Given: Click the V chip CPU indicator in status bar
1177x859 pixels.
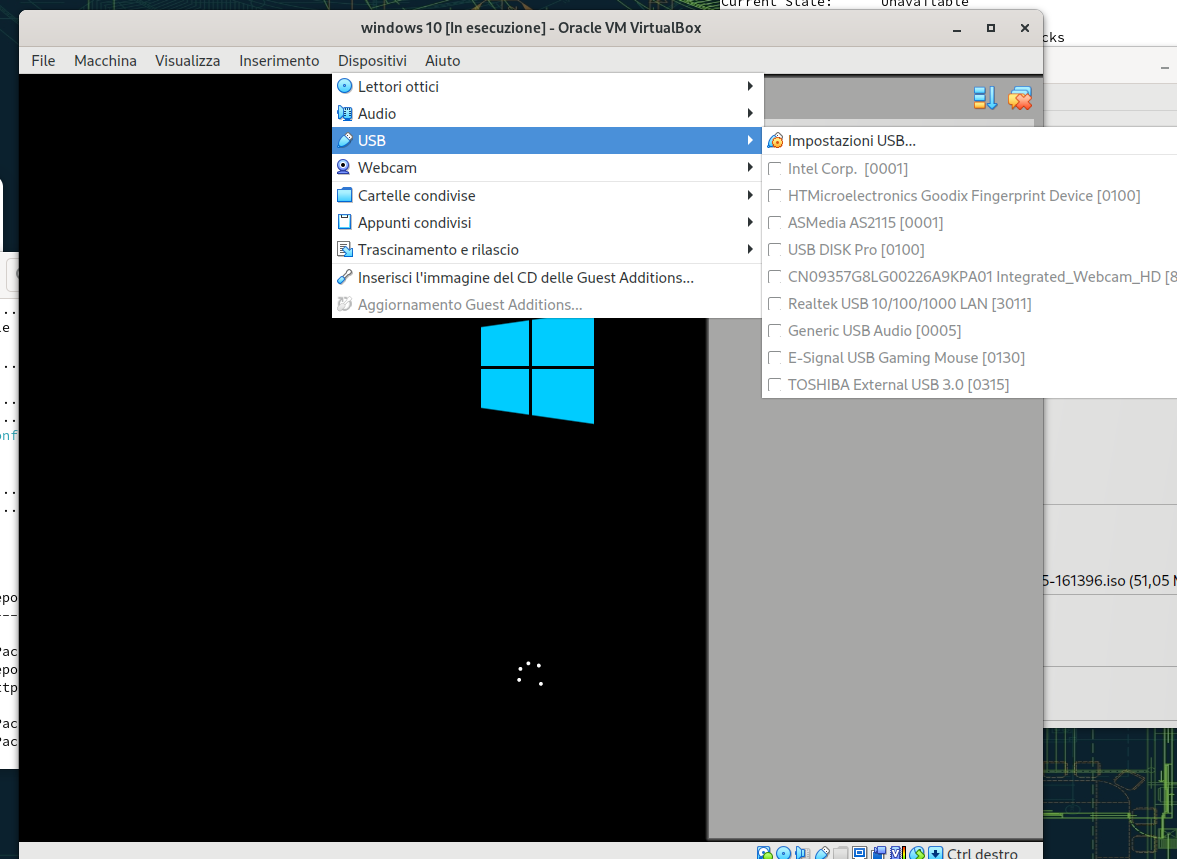Looking at the screenshot, I should 898,853.
